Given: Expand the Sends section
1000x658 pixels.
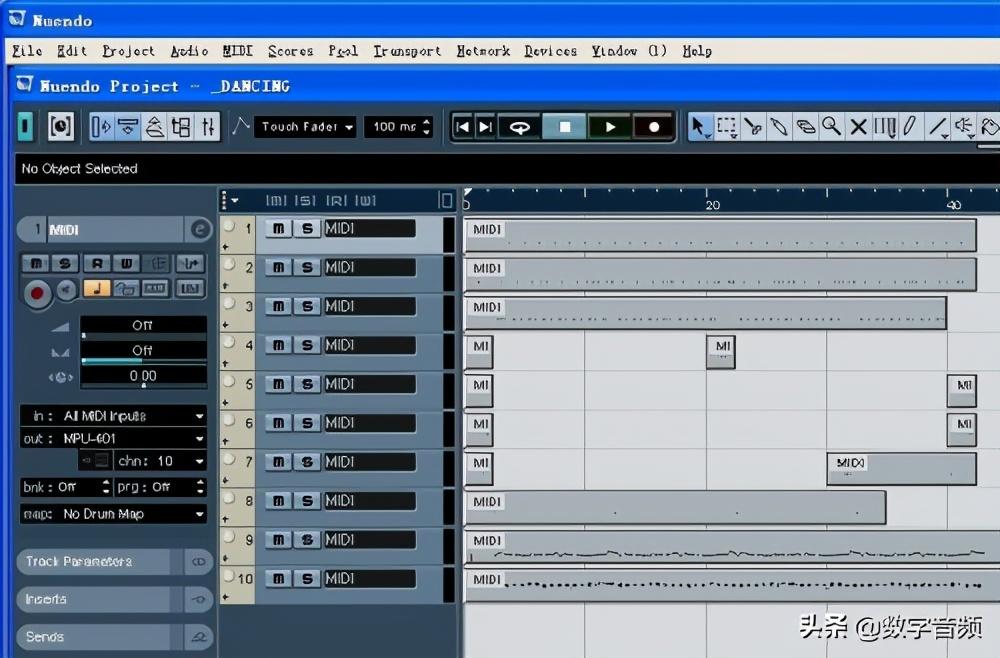Looking at the screenshot, I should 115,637.
